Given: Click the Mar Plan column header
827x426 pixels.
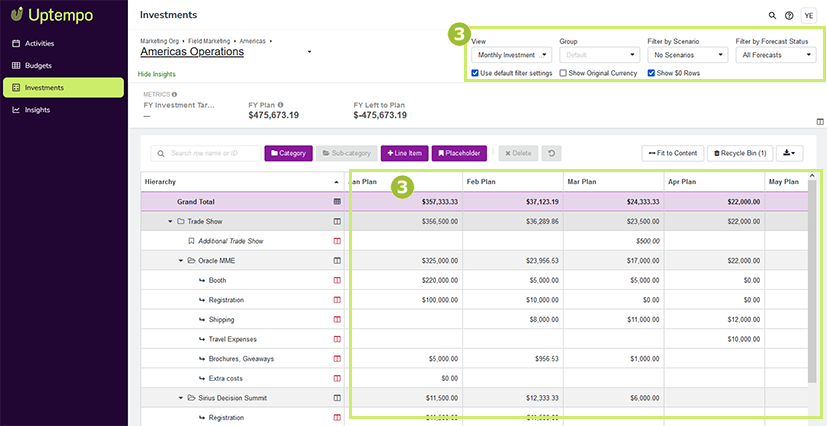Looking at the screenshot, I should click(x=613, y=182).
